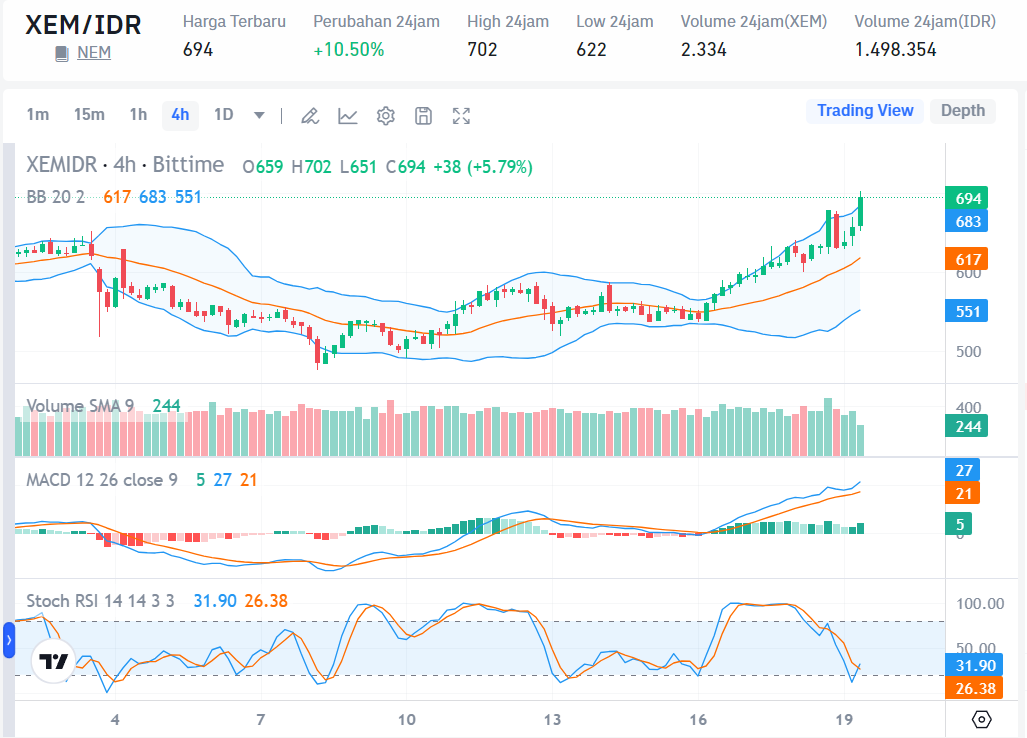Click the Volume 24jam(IDR) value 1.498.354
Image resolution: width=1027 pixels, height=738 pixels.
click(x=895, y=50)
